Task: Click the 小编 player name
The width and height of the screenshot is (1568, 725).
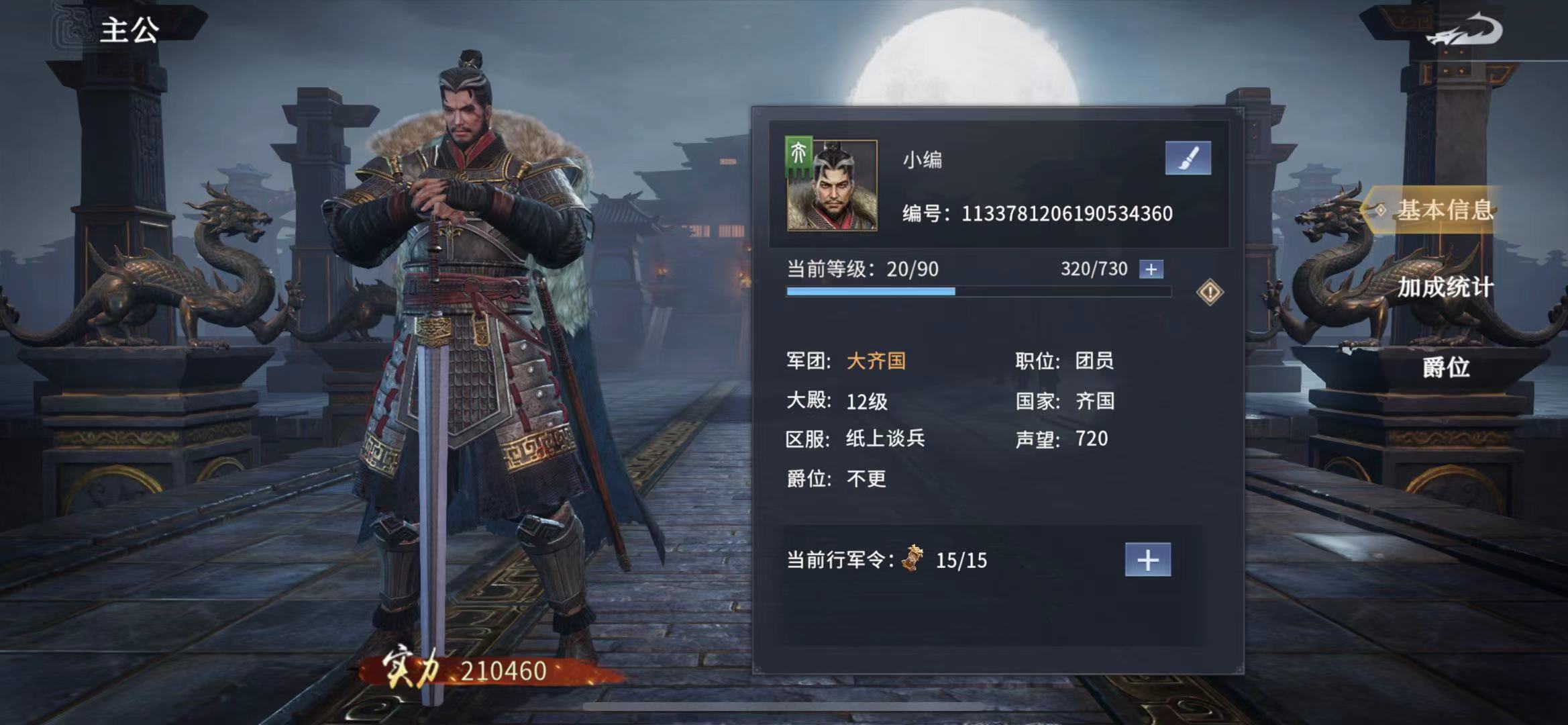Action: pos(923,160)
